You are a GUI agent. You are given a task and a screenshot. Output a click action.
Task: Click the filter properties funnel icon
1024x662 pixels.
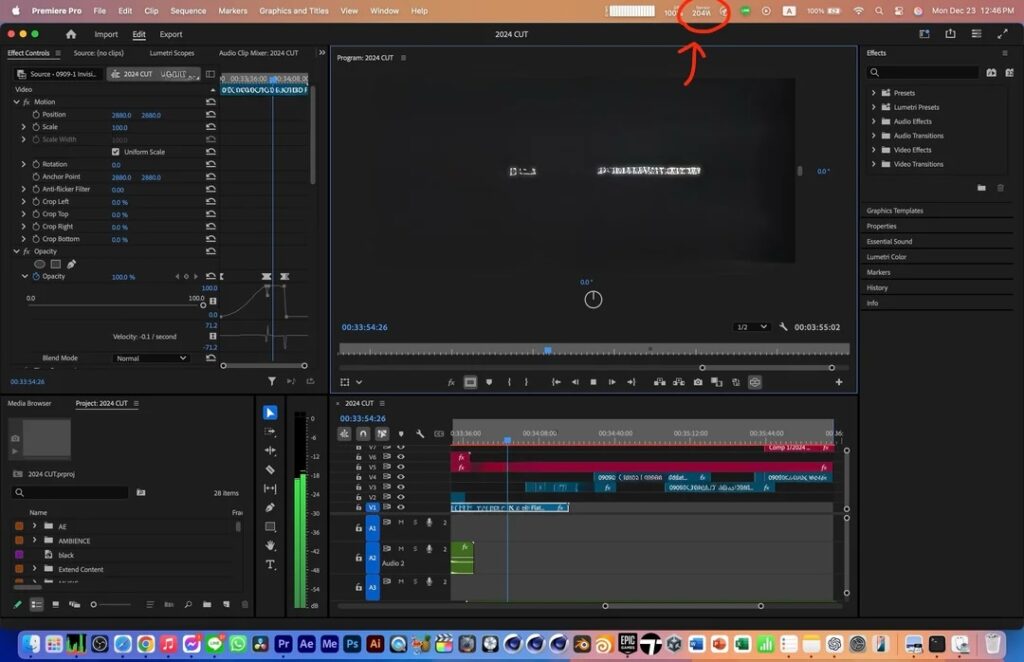pyautogui.click(x=272, y=381)
